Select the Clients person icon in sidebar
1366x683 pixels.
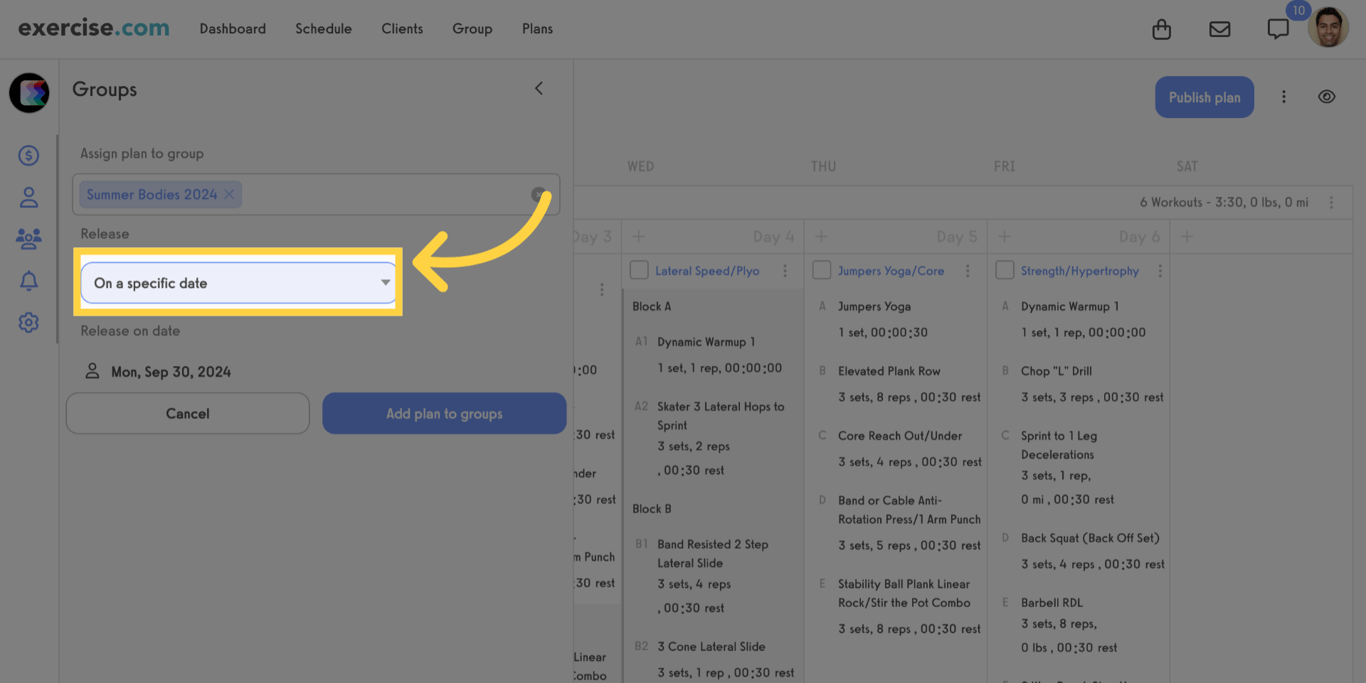coord(28,197)
